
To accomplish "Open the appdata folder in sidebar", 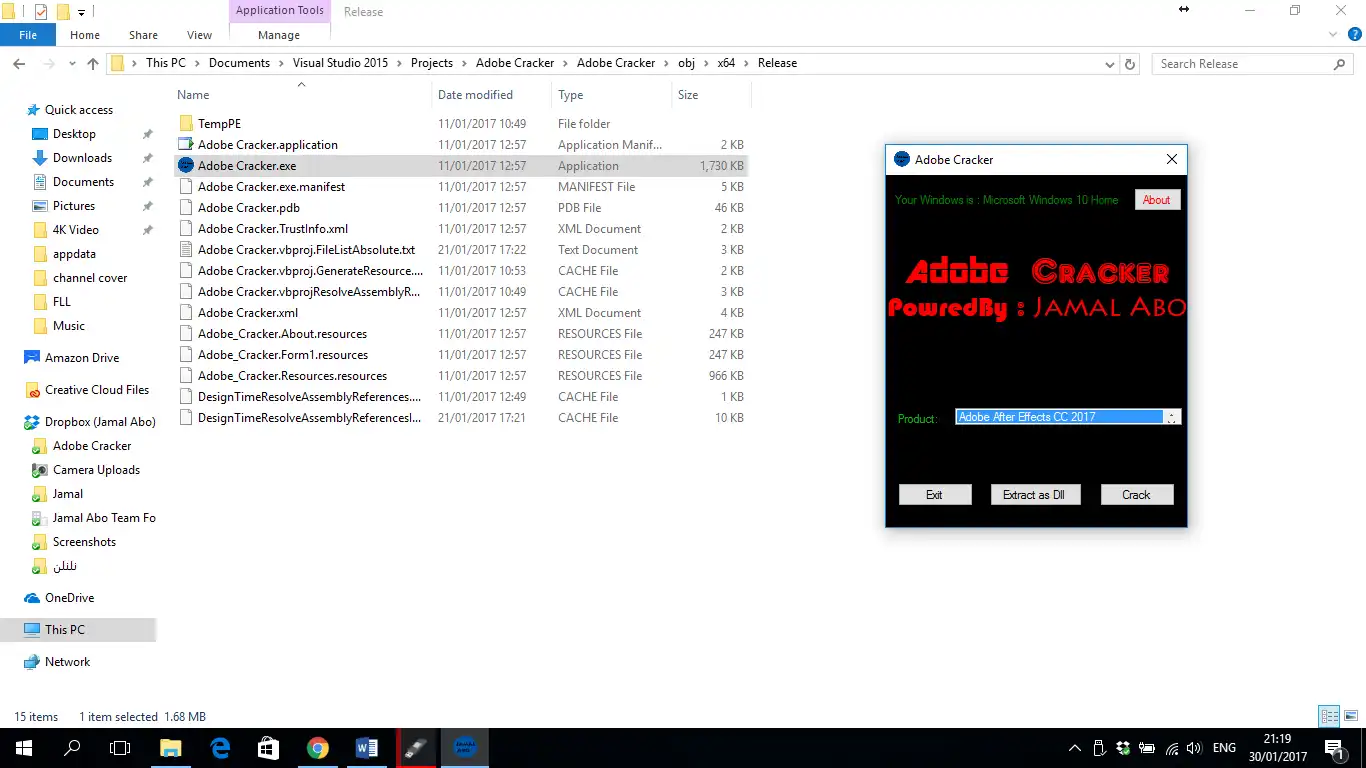I will 74,254.
